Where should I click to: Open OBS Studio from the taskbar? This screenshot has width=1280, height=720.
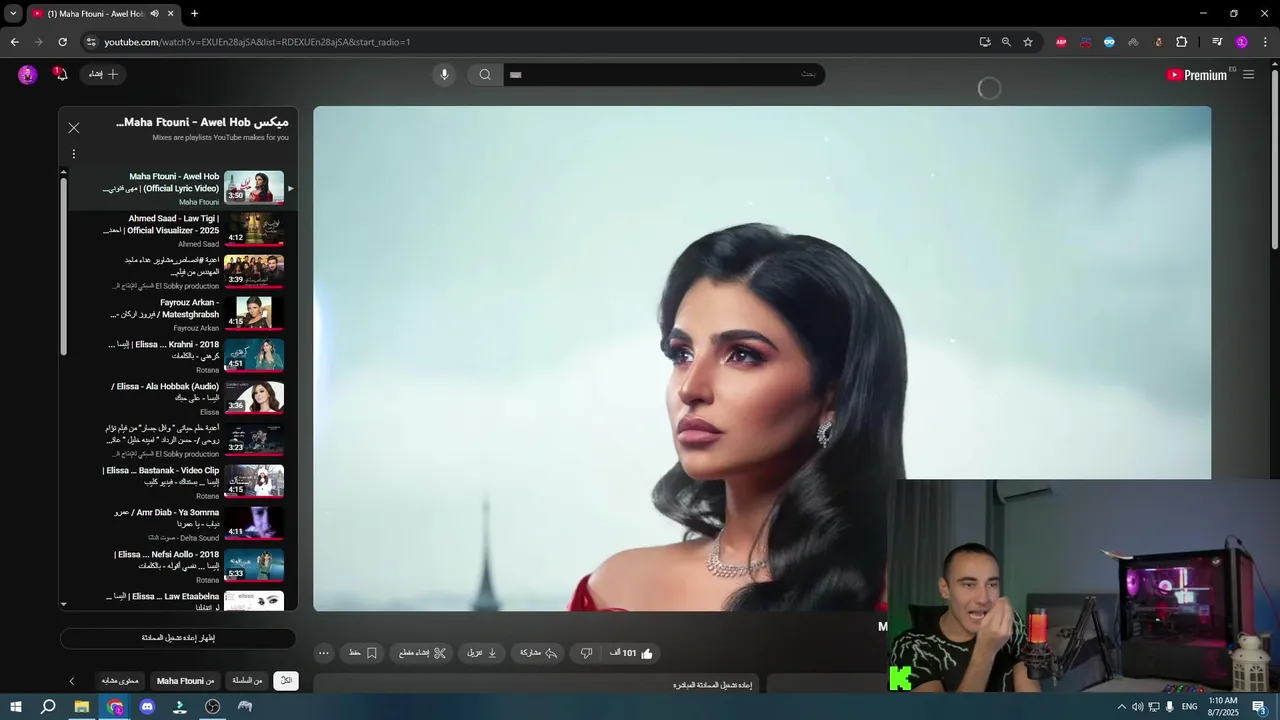[212, 707]
